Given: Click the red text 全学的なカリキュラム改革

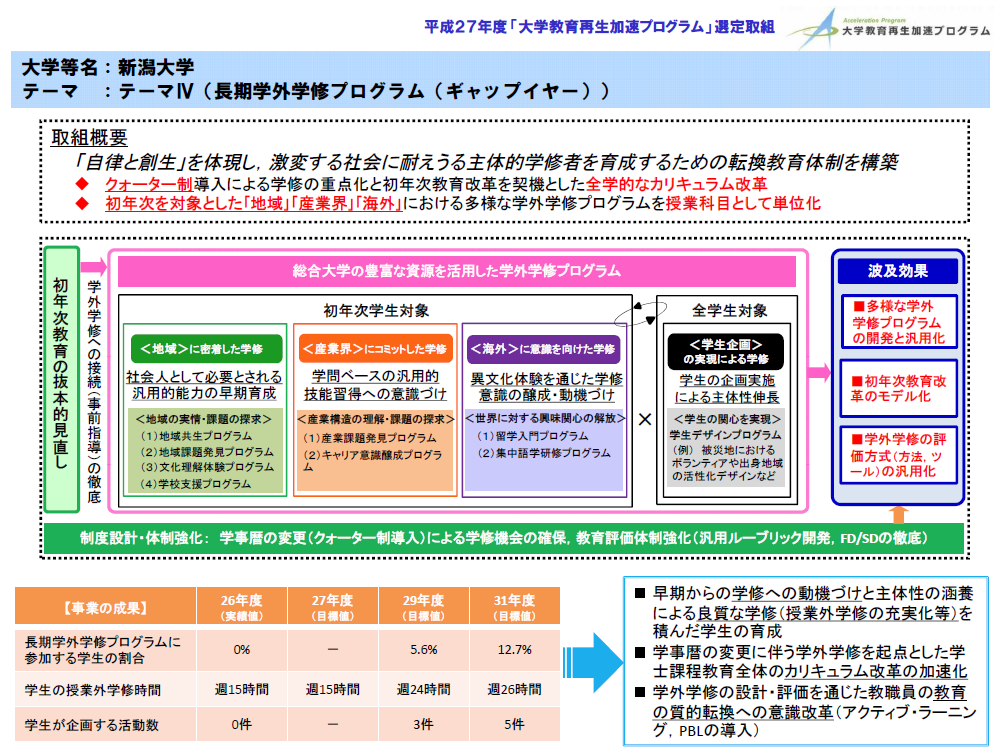Looking at the screenshot, I should (676, 184).
